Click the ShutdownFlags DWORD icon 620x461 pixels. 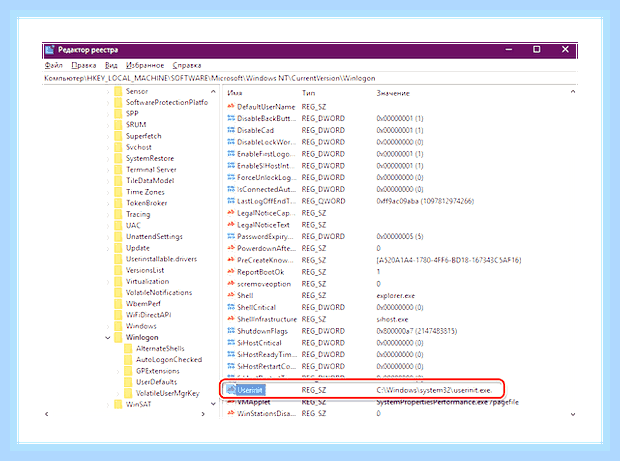[231, 331]
